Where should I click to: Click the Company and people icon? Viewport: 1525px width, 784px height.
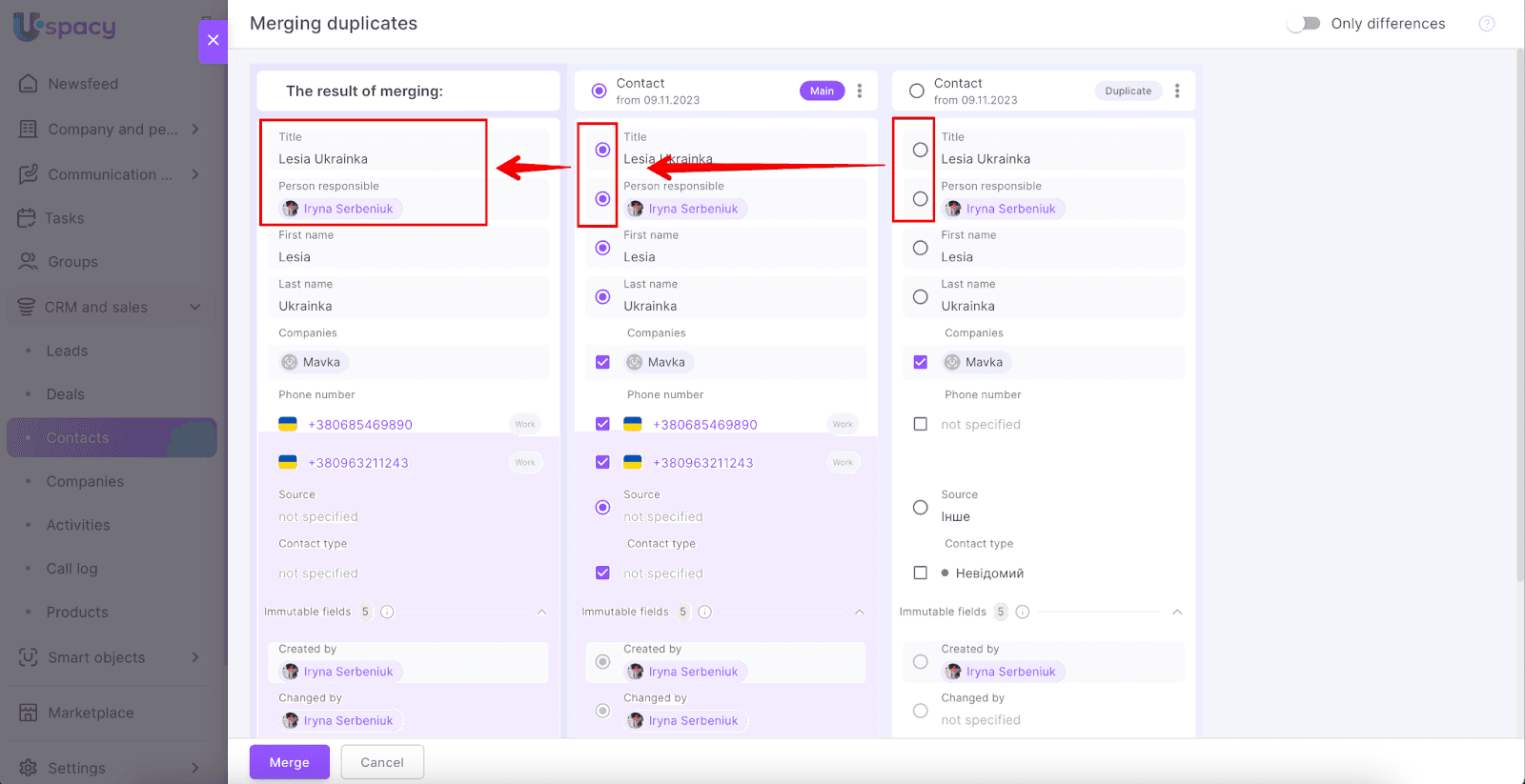(29, 129)
